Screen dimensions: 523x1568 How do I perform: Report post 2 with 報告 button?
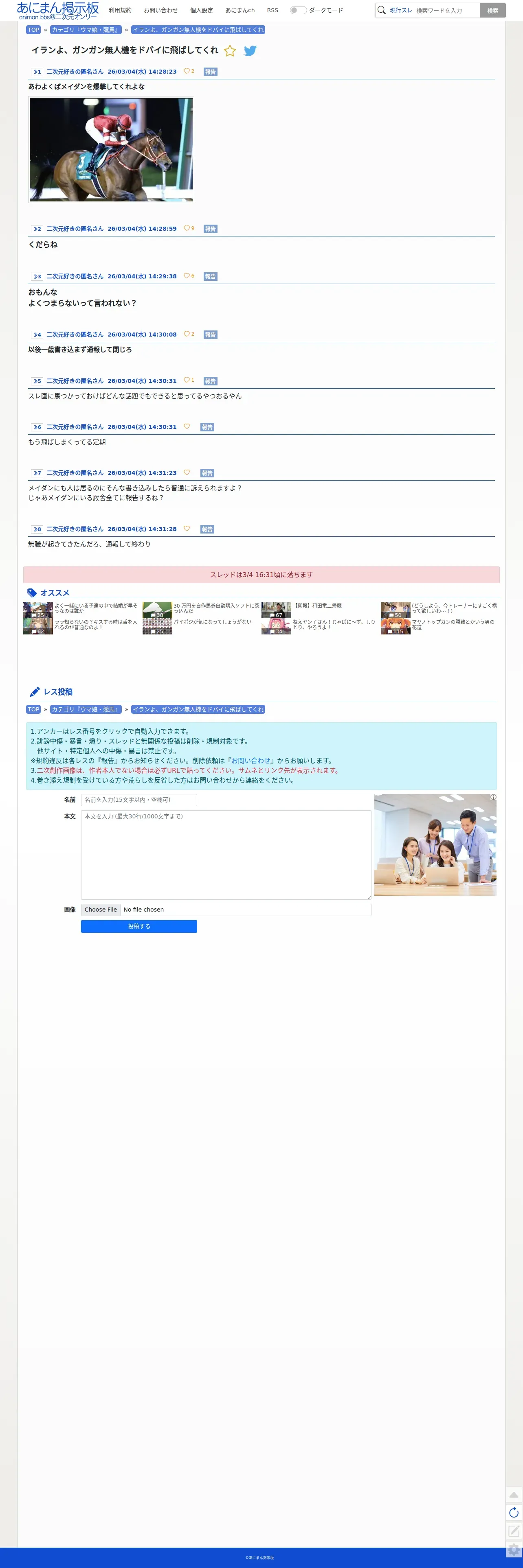(x=210, y=229)
